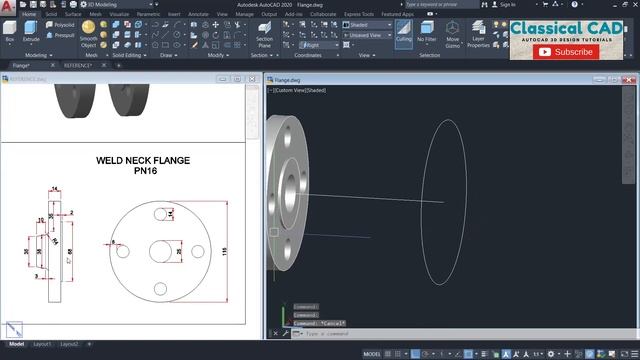Expand the Draw panel
The height and width of the screenshot is (360, 640).
click(x=169, y=55)
